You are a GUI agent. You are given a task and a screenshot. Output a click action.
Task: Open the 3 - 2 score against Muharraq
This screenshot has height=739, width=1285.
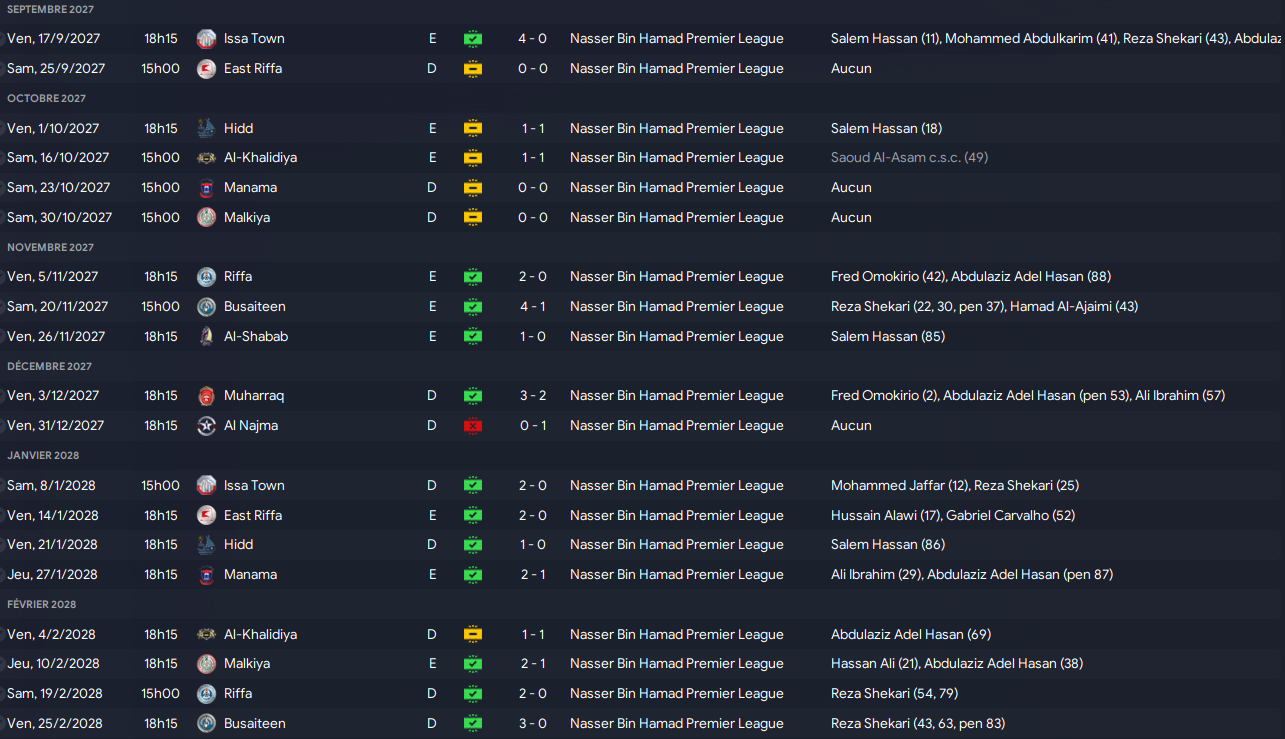click(x=533, y=396)
